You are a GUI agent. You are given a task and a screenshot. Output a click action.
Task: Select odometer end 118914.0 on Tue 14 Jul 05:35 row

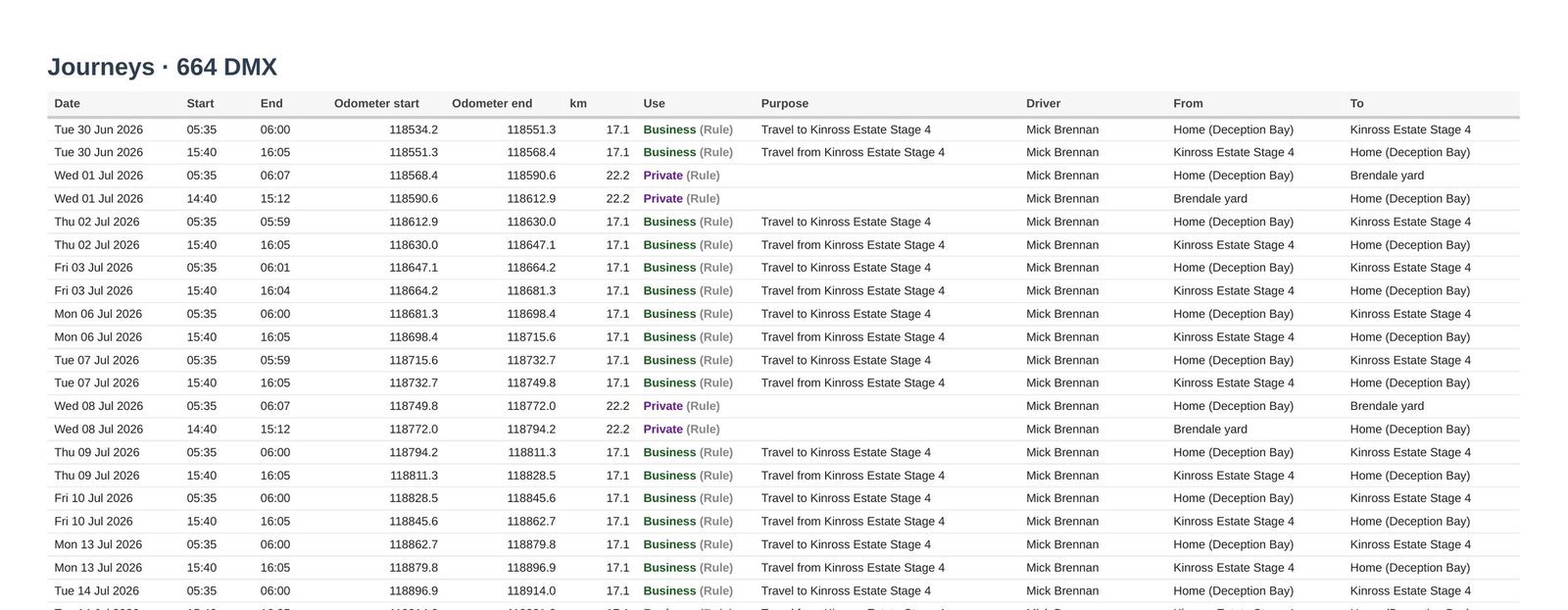click(x=531, y=590)
